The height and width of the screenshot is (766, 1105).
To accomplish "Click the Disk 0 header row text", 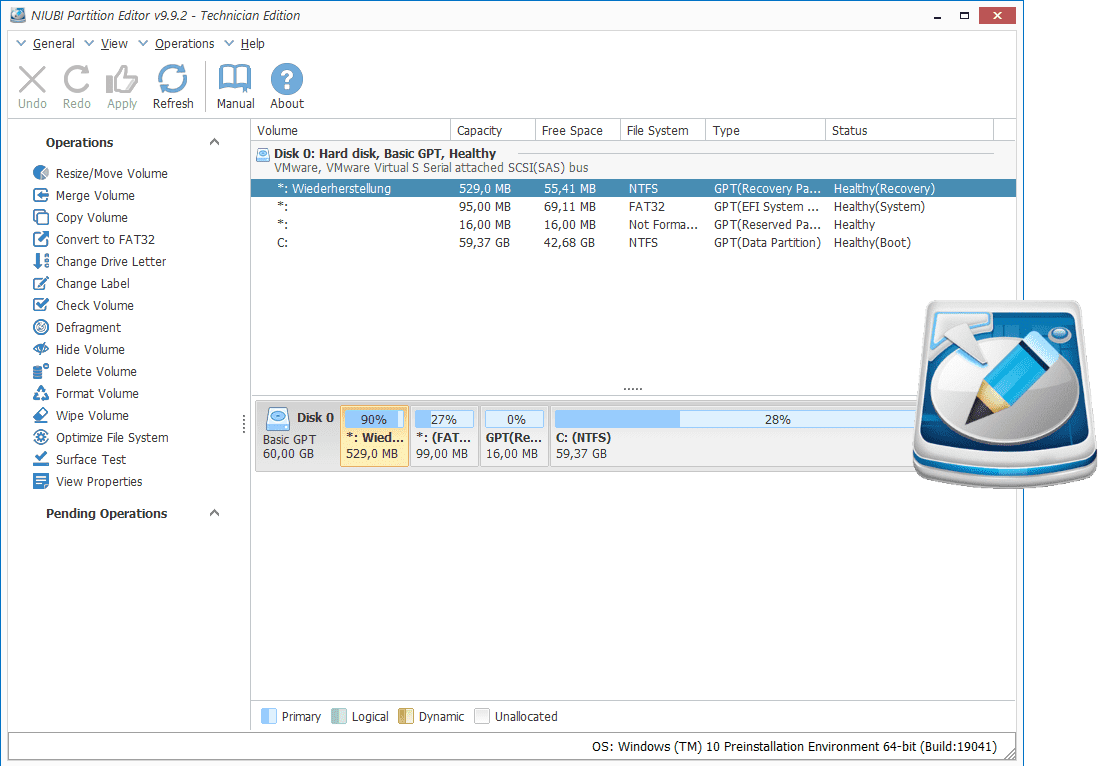I will [x=385, y=154].
